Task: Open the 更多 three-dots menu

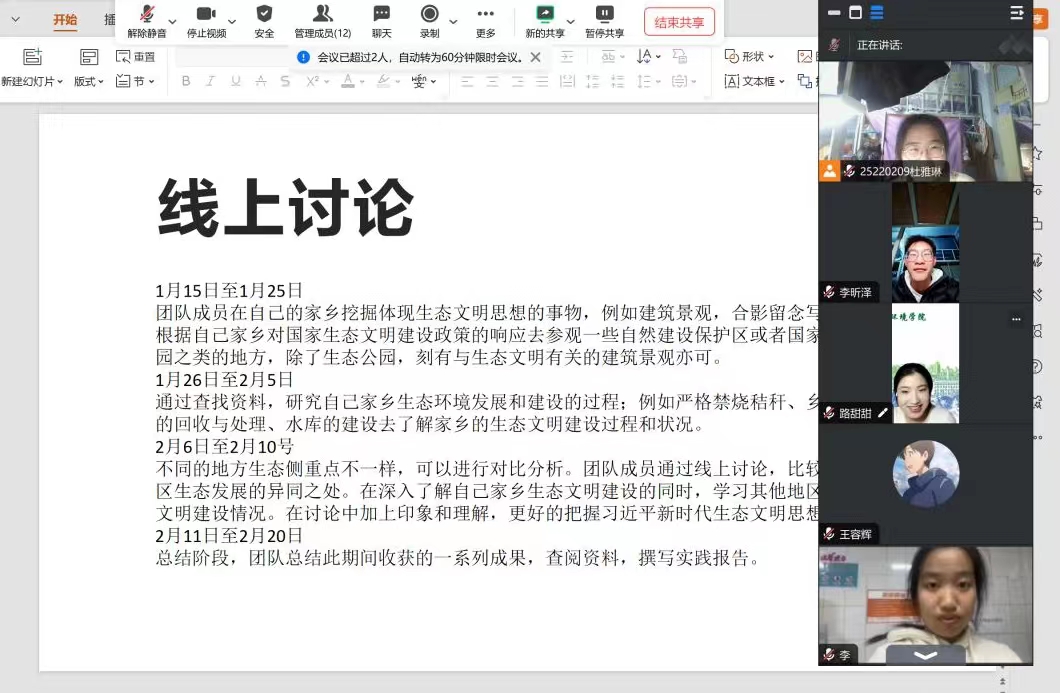Action: 485,14
